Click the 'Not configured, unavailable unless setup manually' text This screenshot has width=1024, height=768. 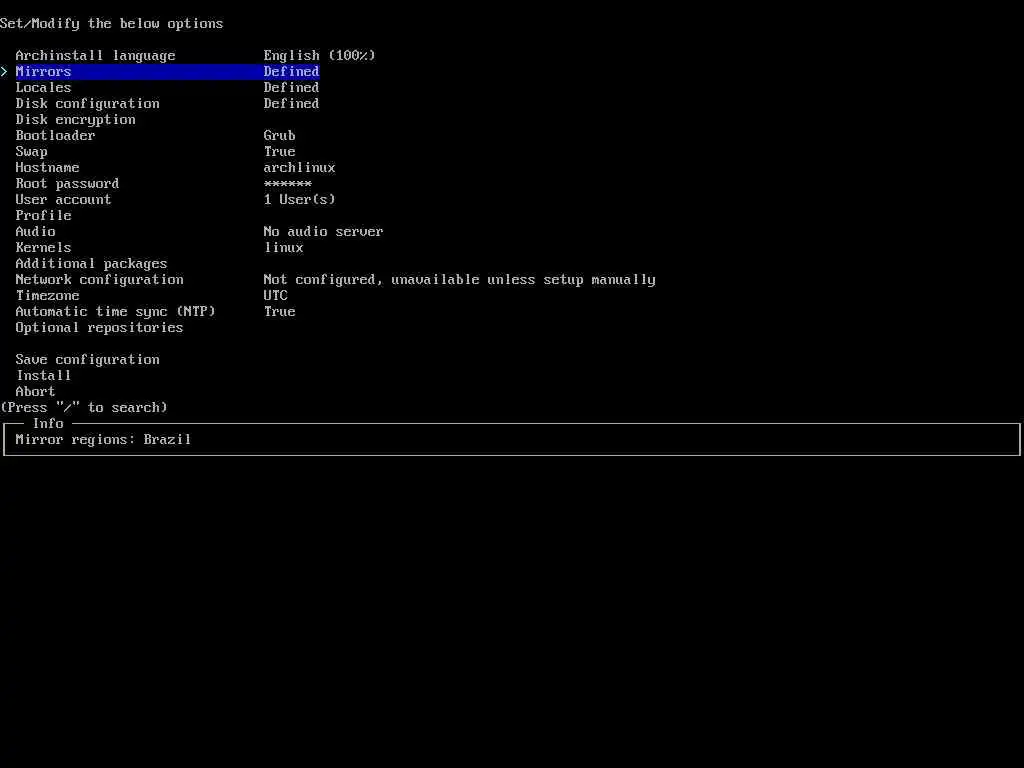tap(460, 280)
